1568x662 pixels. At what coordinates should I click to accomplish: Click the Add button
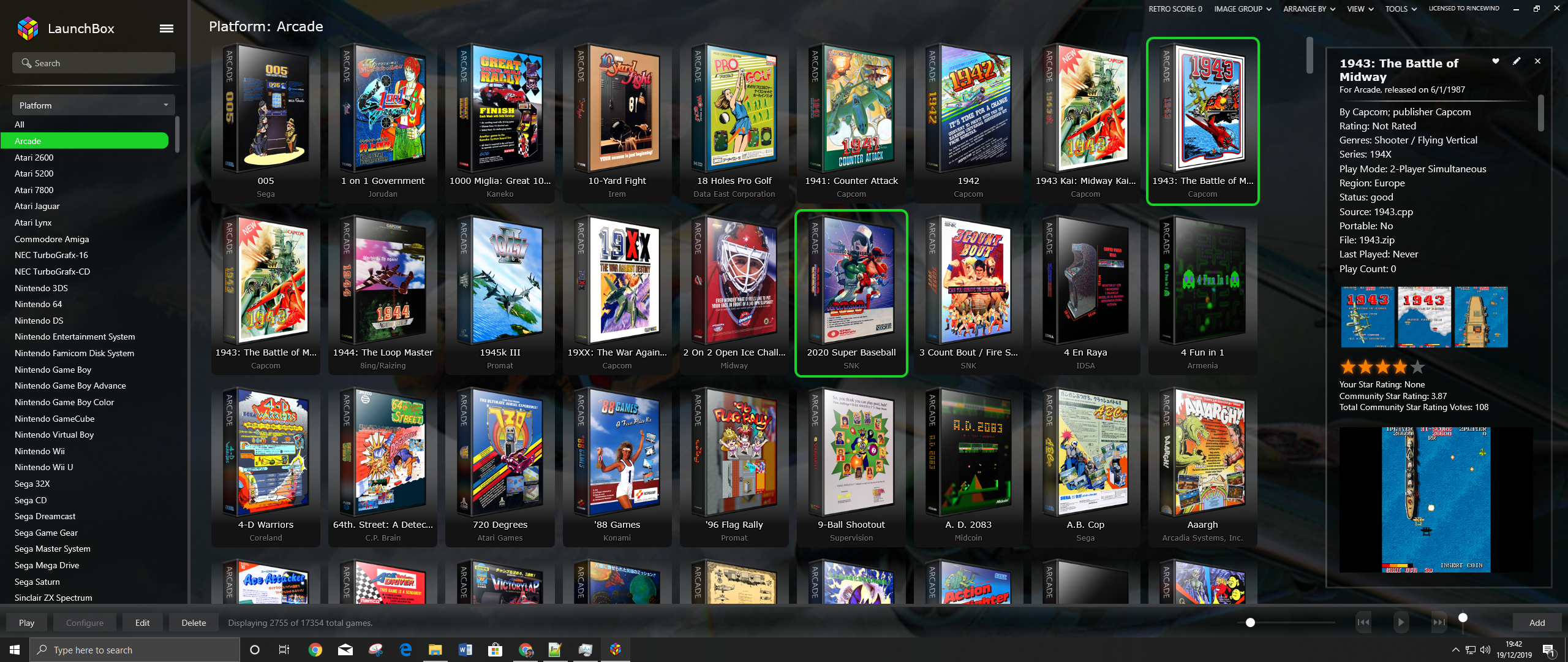(x=1537, y=622)
